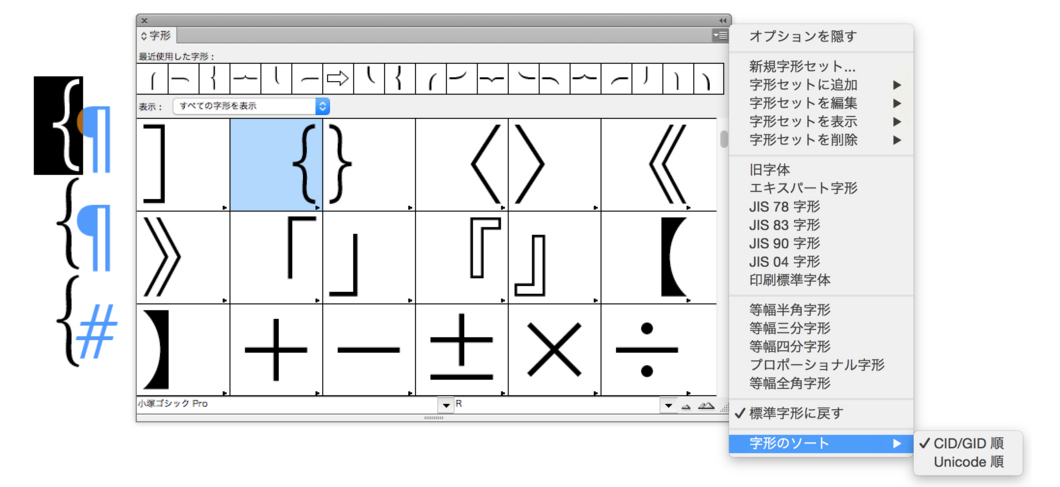Choose 印刷標準字体 from the menu
The width and height of the screenshot is (1060, 487).
tap(821, 279)
